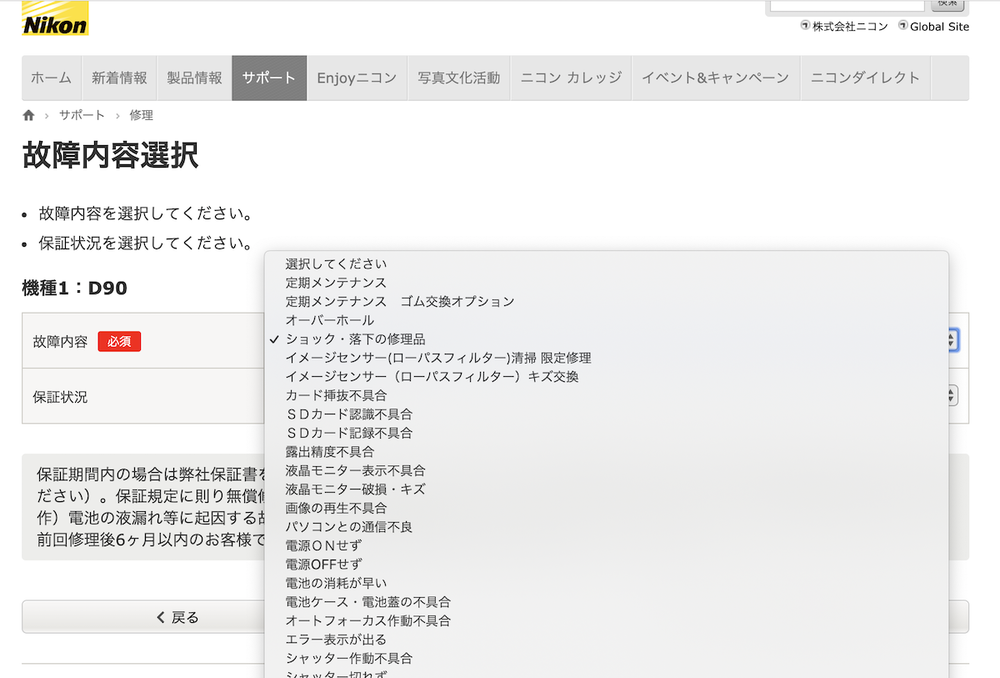Image resolution: width=1000 pixels, height=678 pixels.
Task: Click the home icon in the breadcrumb
Action: click(x=28, y=114)
